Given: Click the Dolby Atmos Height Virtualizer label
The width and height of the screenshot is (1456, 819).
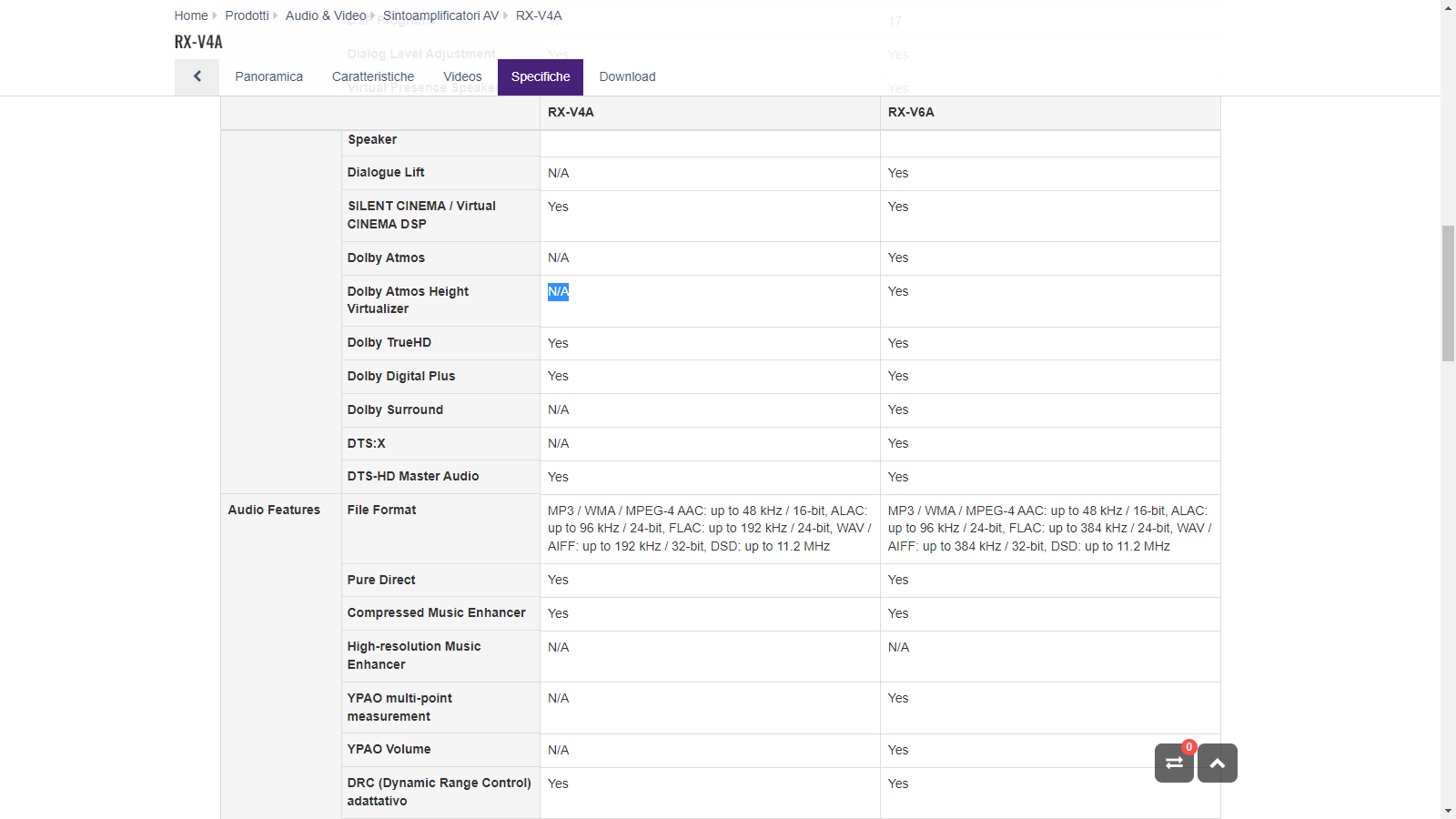Looking at the screenshot, I should tap(408, 300).
